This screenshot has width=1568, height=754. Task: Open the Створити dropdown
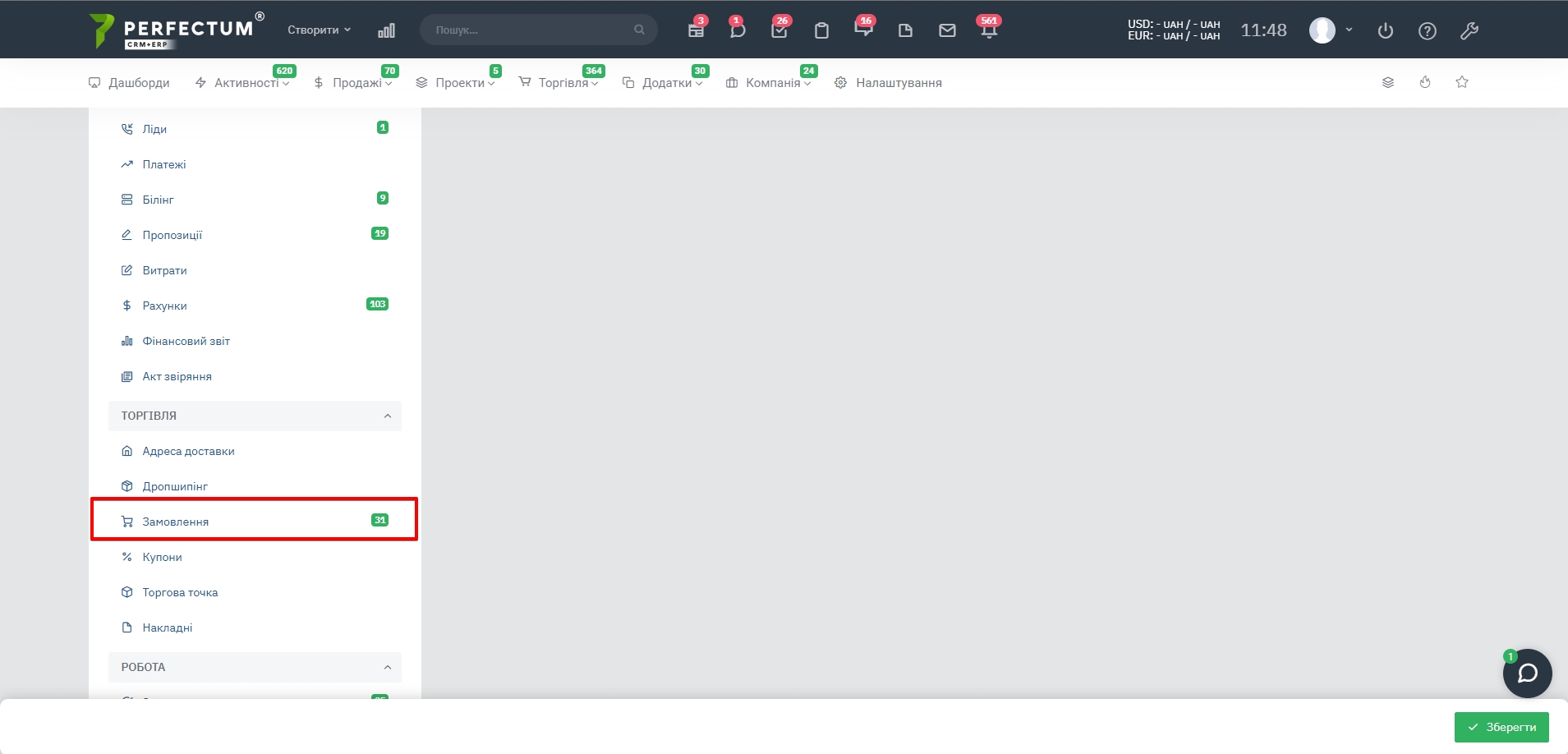point(319,30)
